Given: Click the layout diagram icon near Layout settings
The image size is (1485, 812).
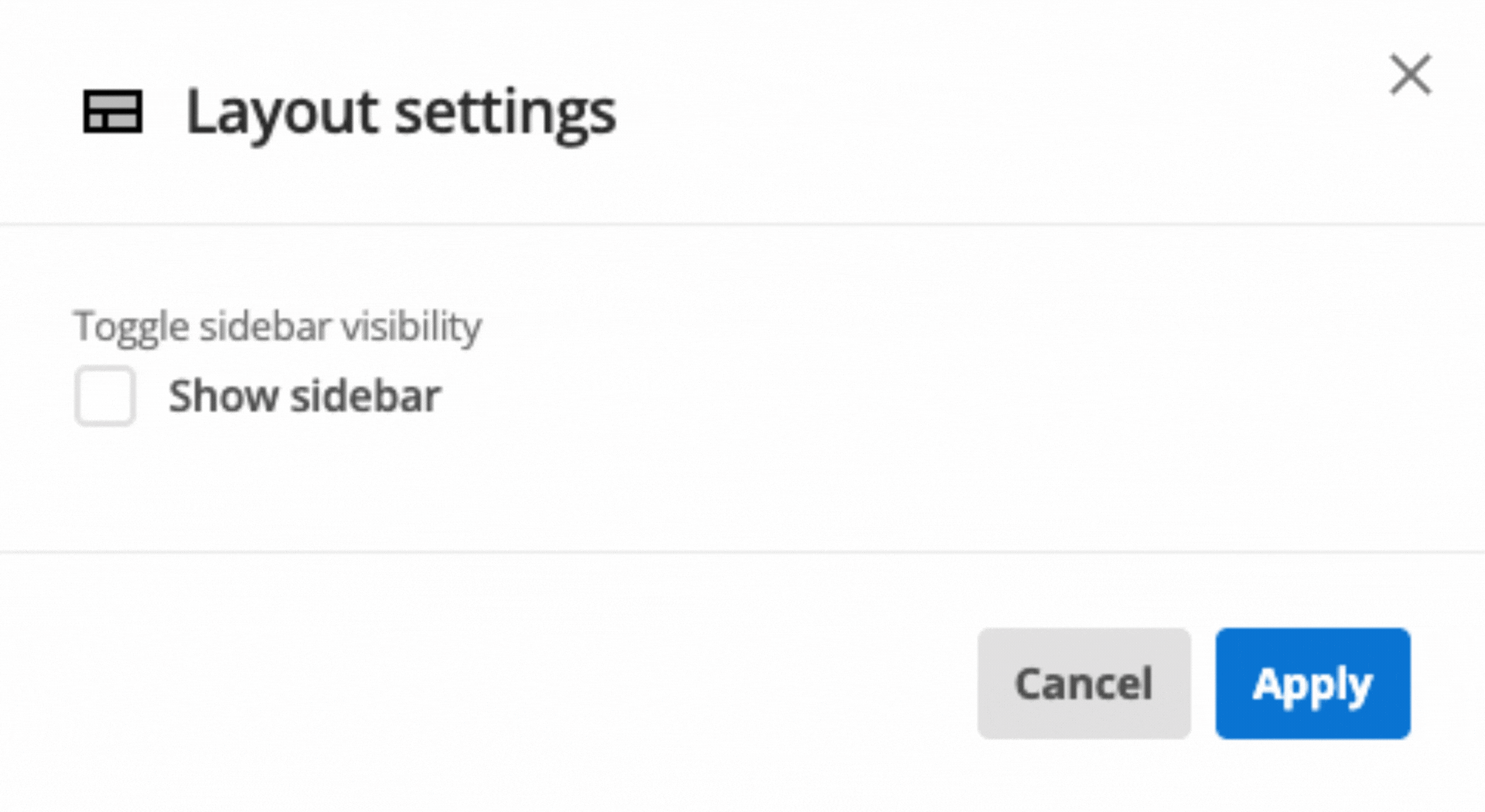Looking at the screenshot, I should [x=113, y=114].
